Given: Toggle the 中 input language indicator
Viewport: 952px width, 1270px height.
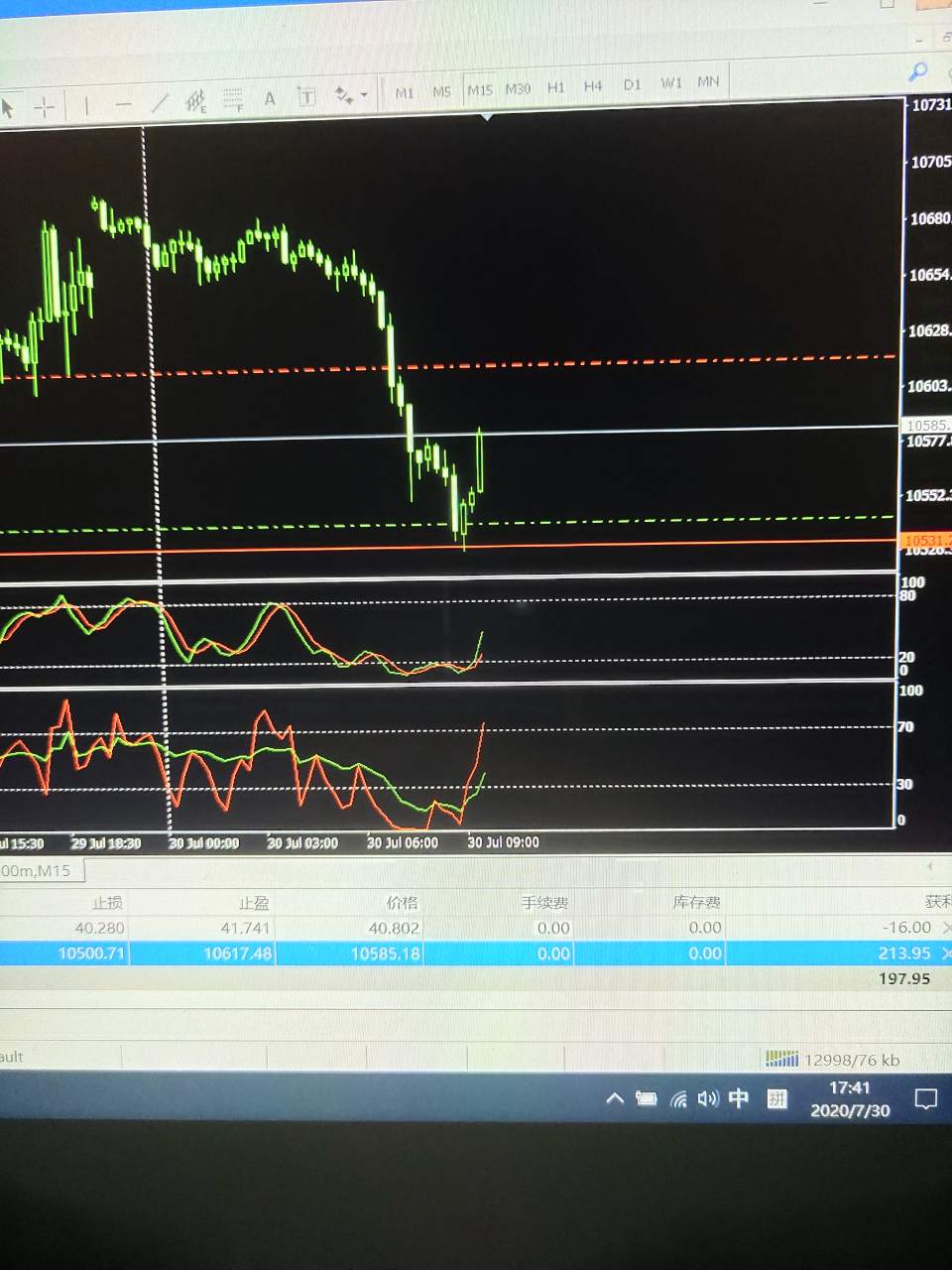Looking at the screenshot, I should pos(739,1098).
